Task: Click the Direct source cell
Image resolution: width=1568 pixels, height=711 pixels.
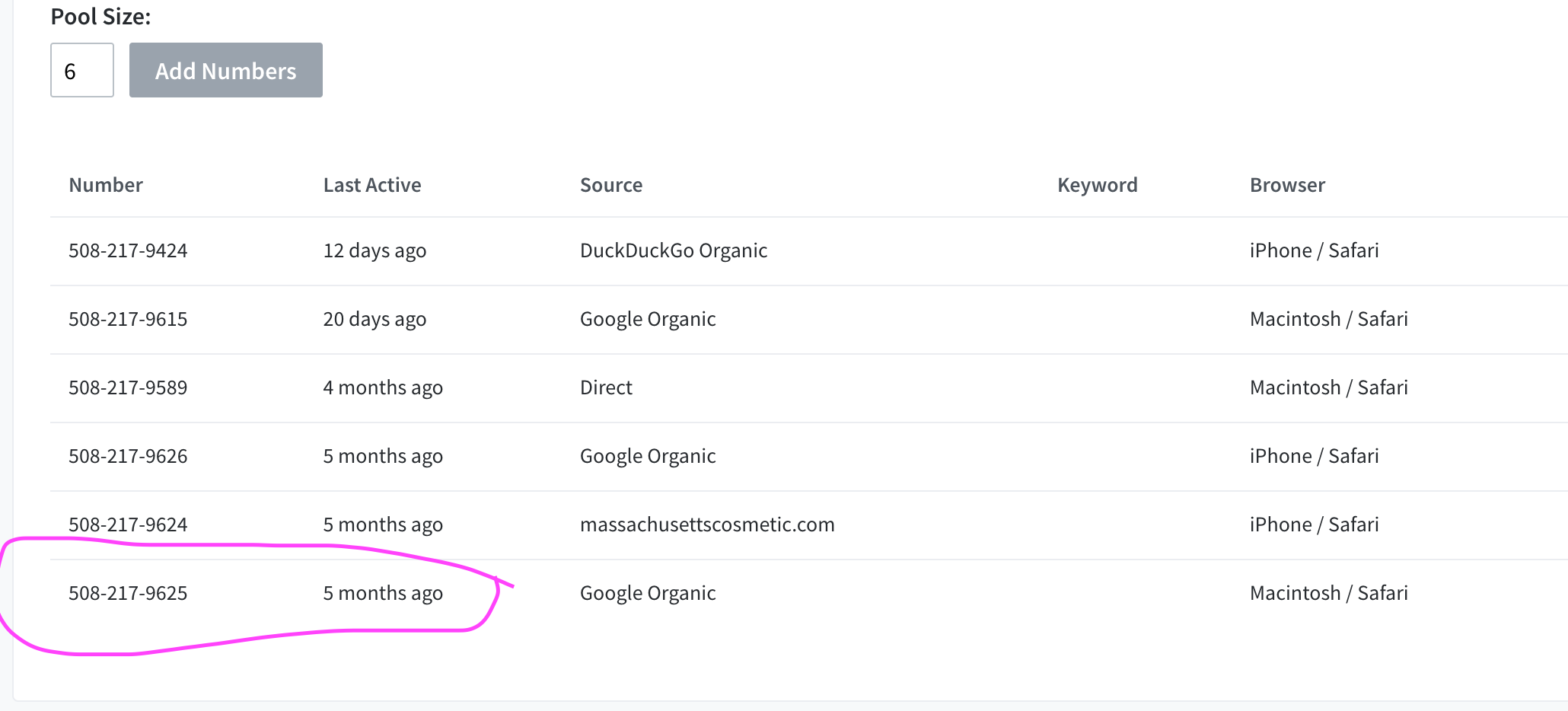Action: click(x=606, y=387)
